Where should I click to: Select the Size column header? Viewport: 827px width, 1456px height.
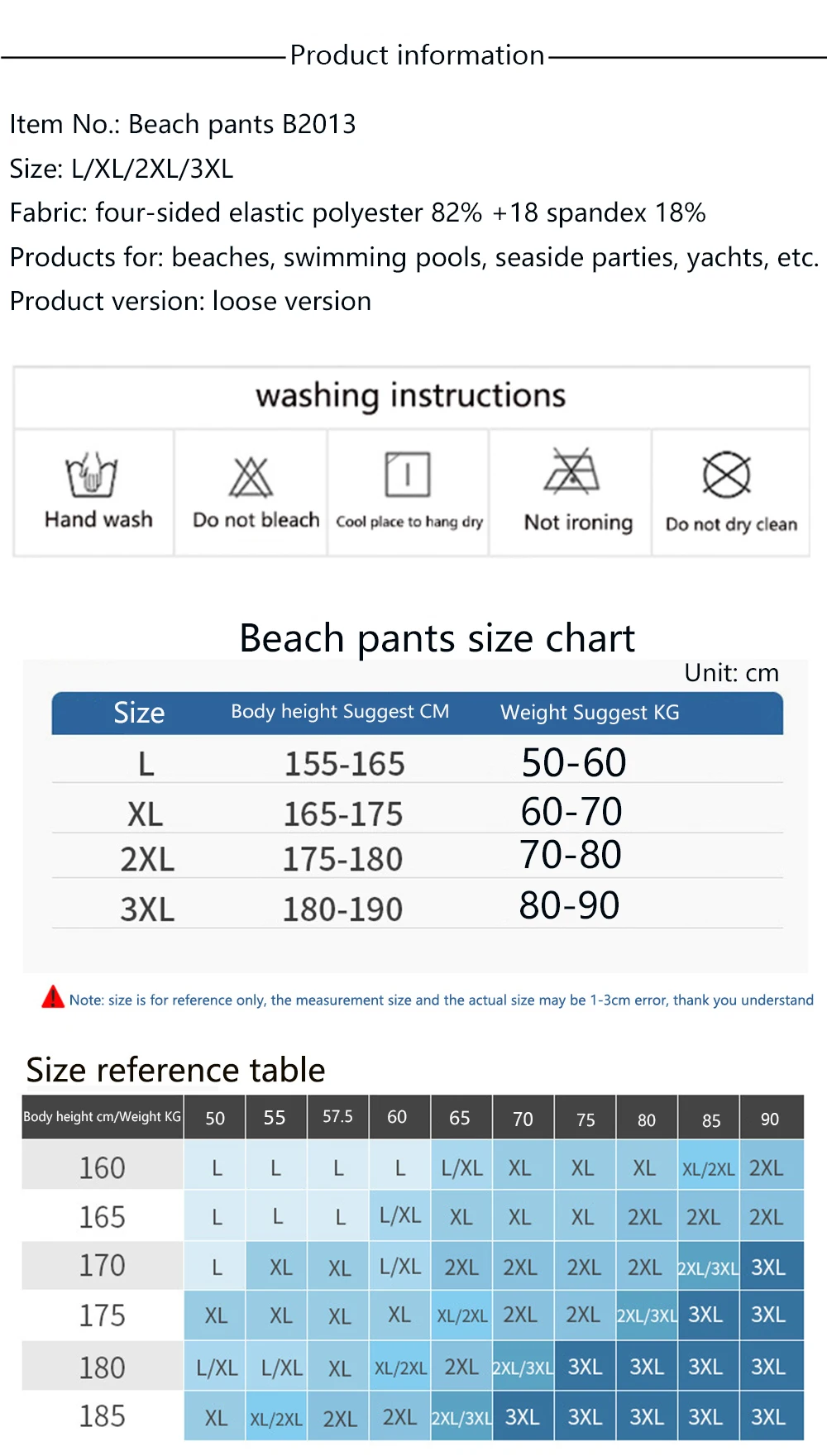[139, 713]
